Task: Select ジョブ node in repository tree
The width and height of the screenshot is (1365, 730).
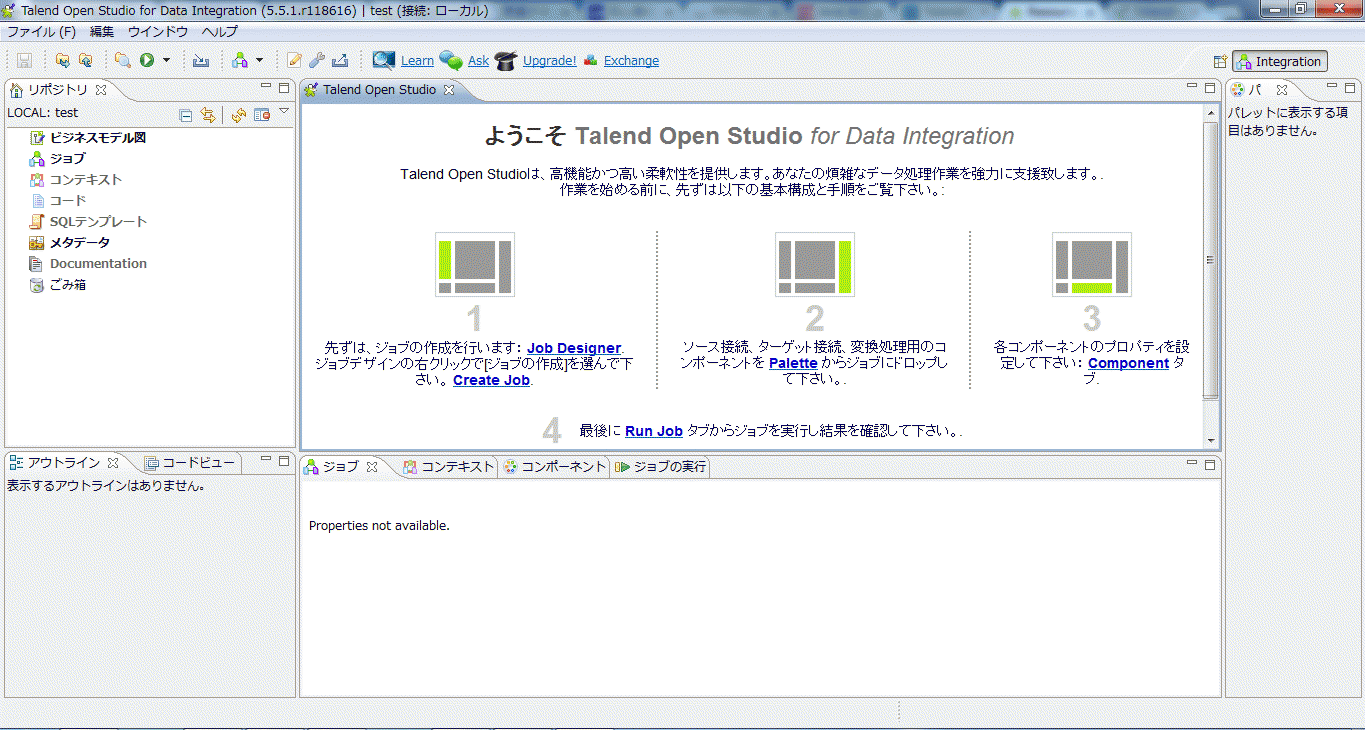Action: pyautogui.click(x=68, y=158)
